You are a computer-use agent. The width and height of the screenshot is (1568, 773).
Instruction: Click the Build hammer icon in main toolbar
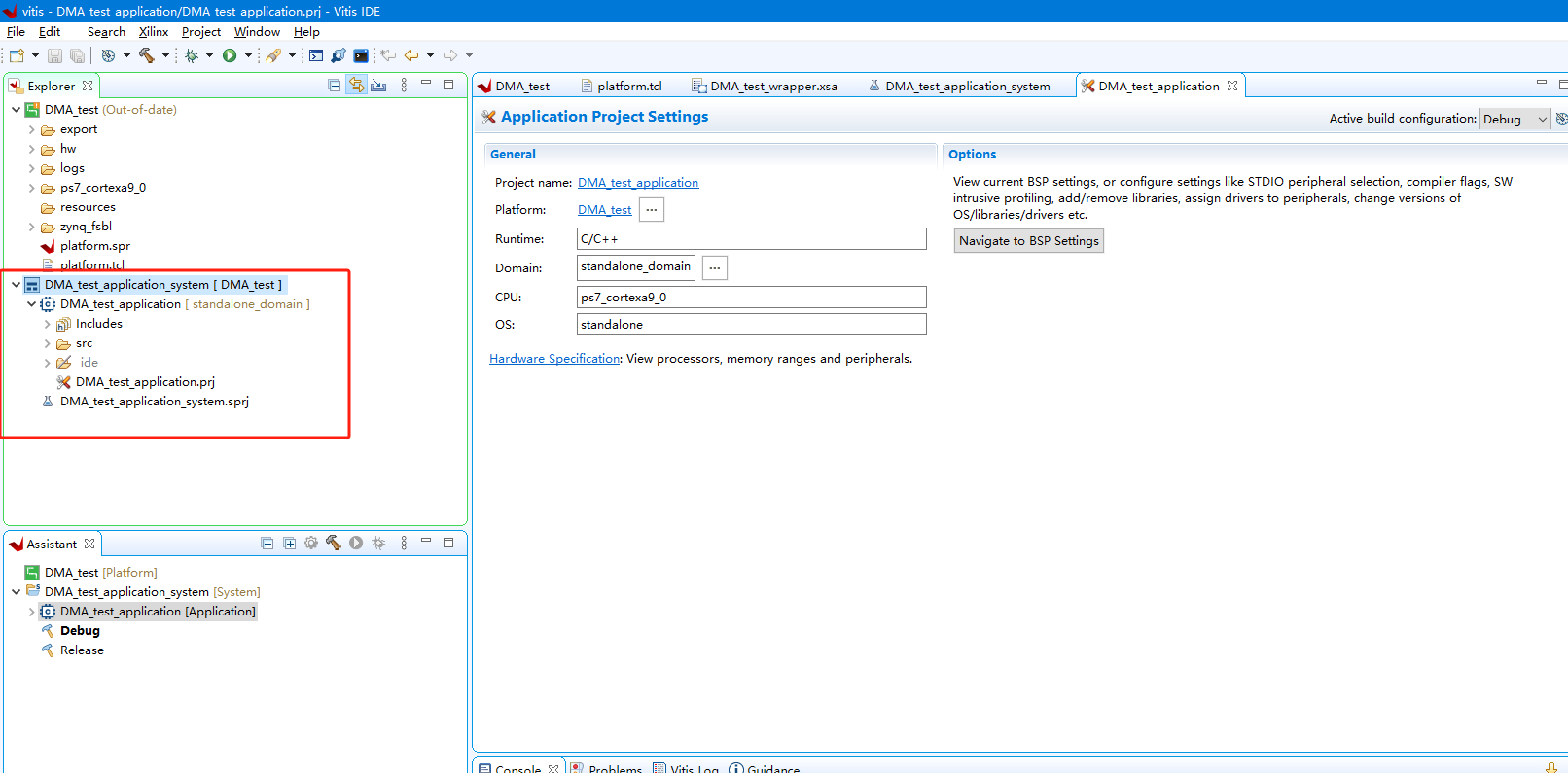pyautogui.click(x=147, y=55)
